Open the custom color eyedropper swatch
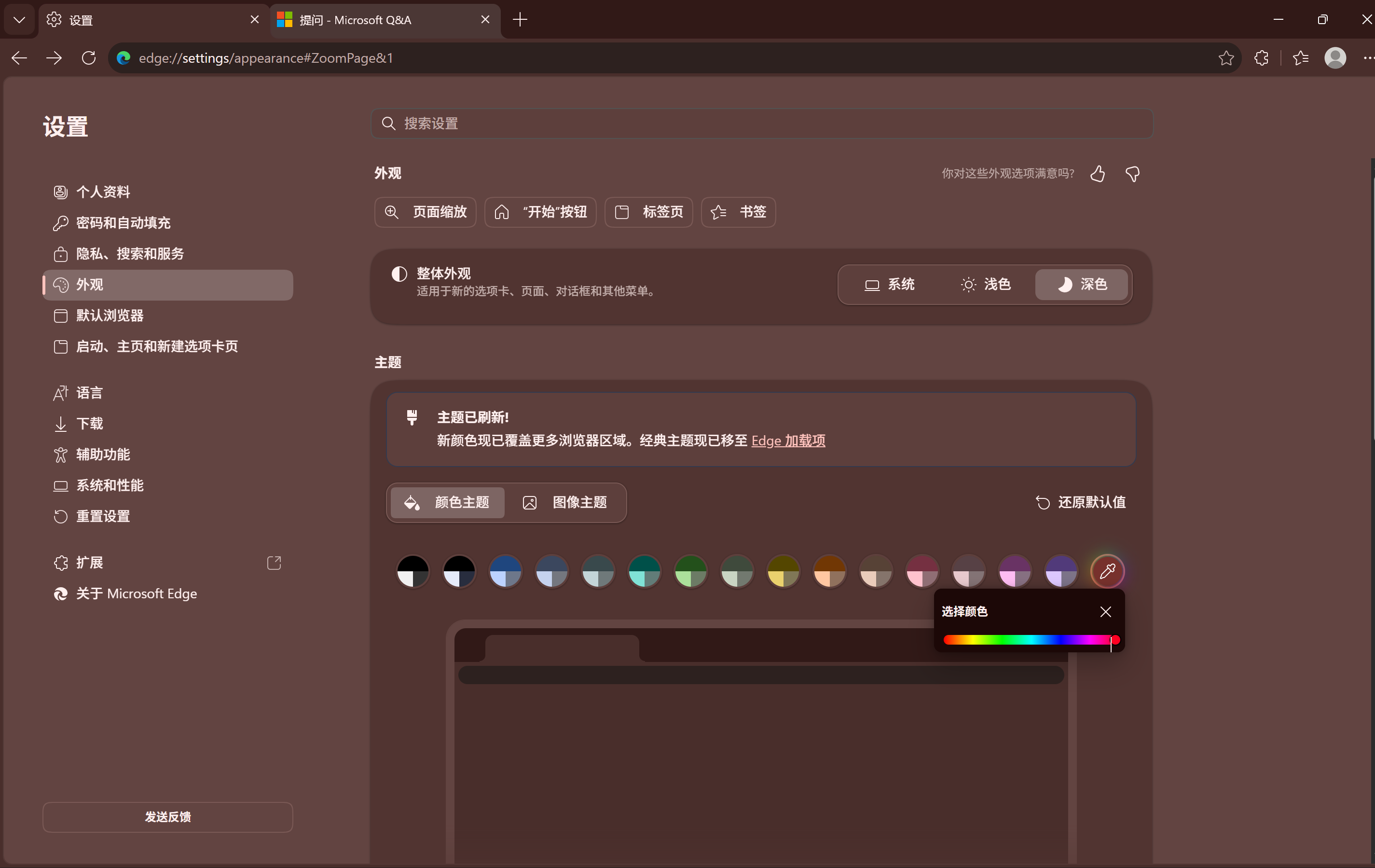The image size is (1375, 868). (1107, 570)
